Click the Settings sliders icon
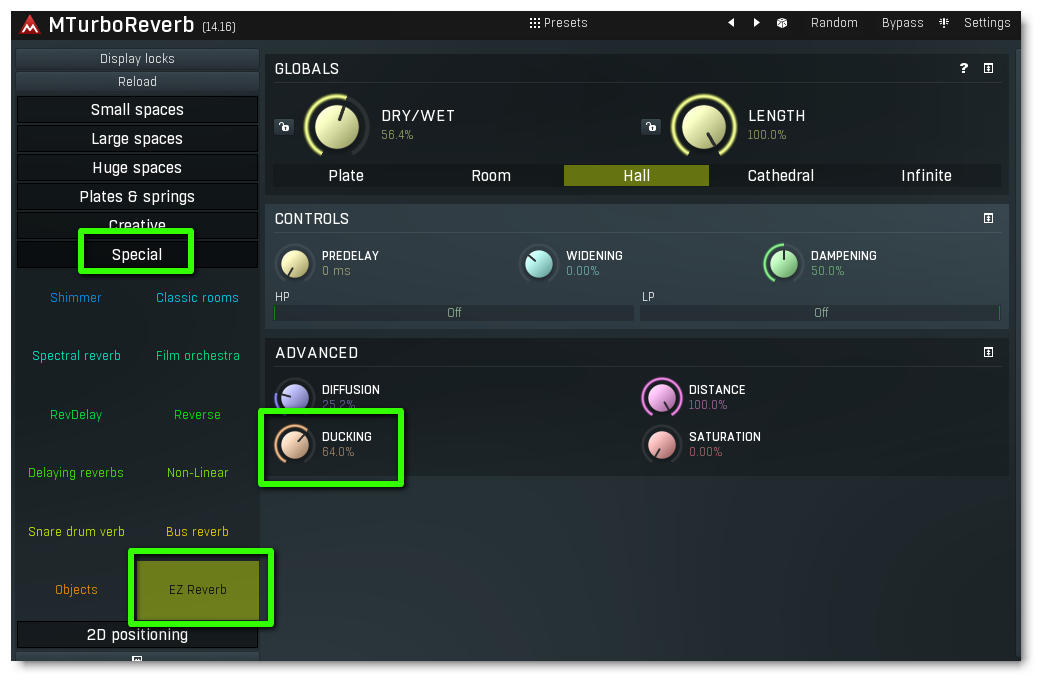This screenshot has width=1044, height=684. pos(943,23)
